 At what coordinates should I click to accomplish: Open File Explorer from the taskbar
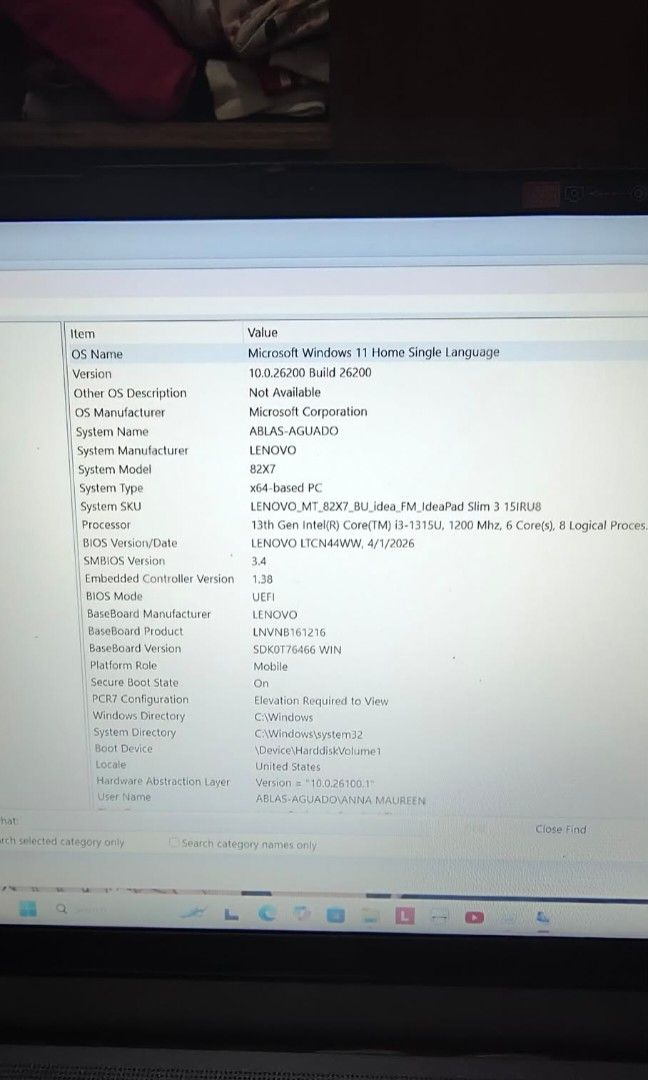coord(371,916)
